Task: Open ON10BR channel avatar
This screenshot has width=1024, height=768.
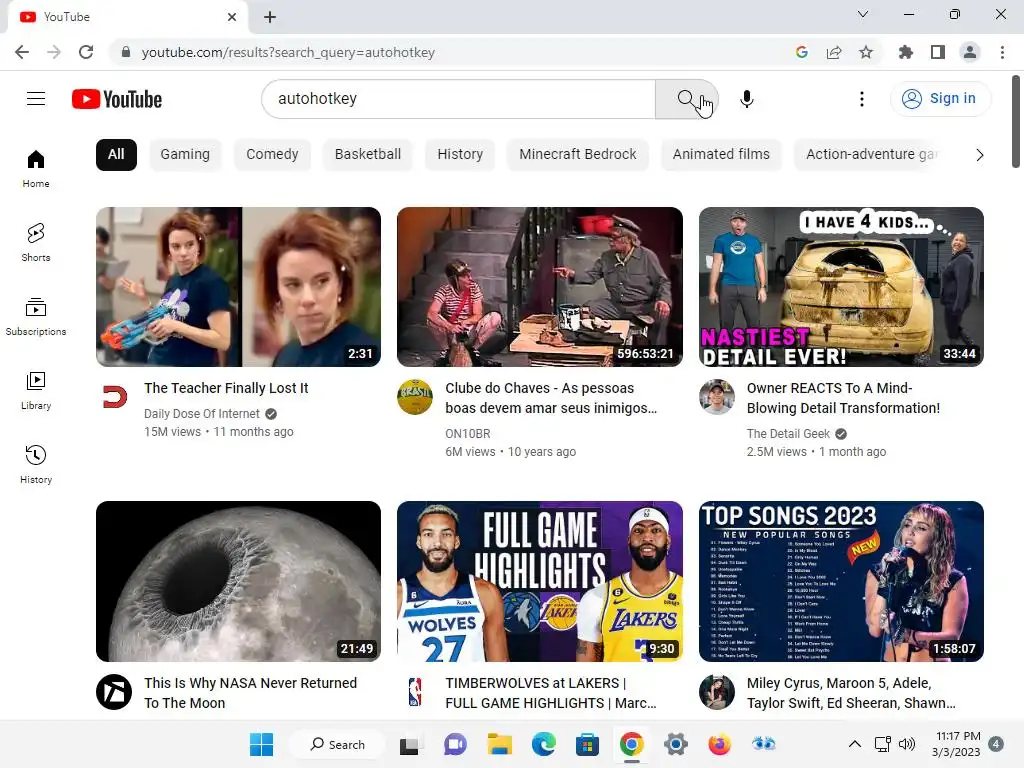Action: coord(415,396)
